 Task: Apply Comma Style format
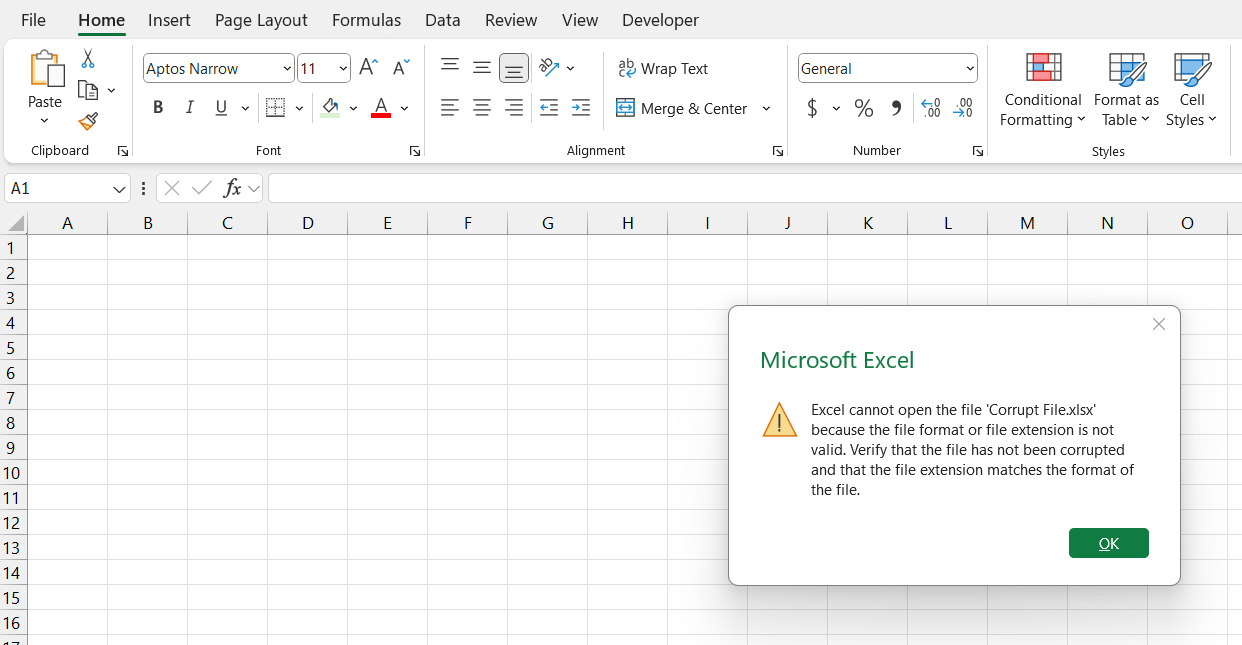click(x=896, y=108)
